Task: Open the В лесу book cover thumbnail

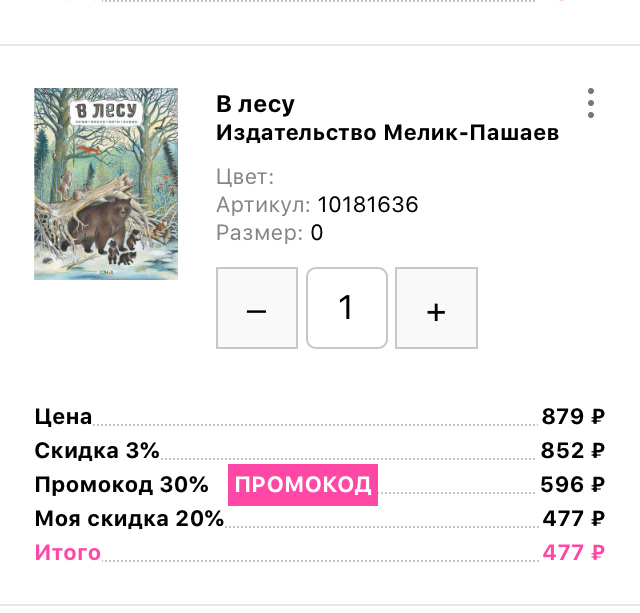Action: pyautogui.click(x=106, y=184)
